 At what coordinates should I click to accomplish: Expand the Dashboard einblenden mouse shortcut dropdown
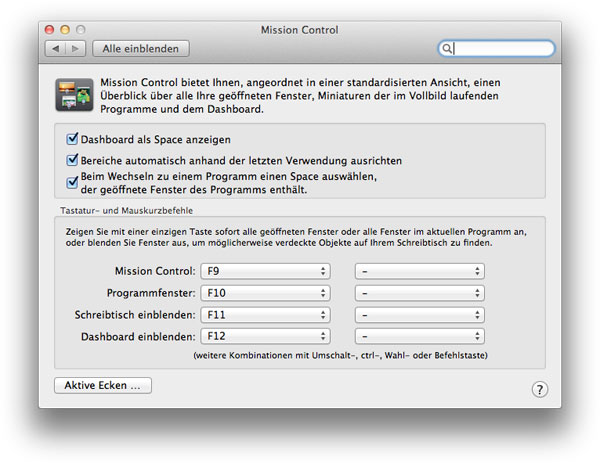pyautogui.click(x=420, y=337)
